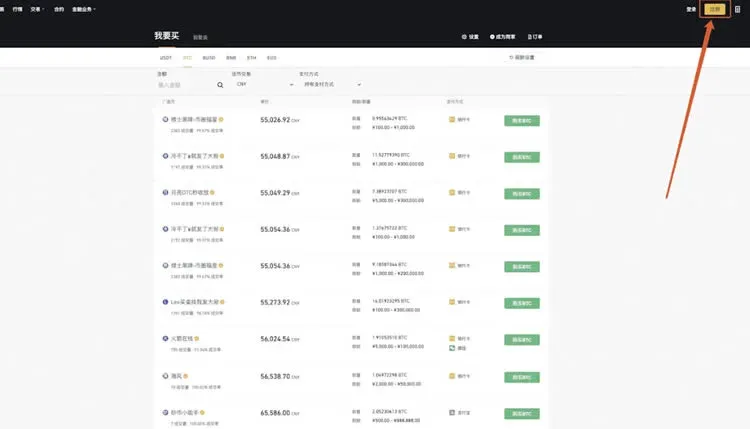Buy BTC from the 55,273.92 CNY offer
This screenshot has height=429, width=750.
(x=522, y=303)
